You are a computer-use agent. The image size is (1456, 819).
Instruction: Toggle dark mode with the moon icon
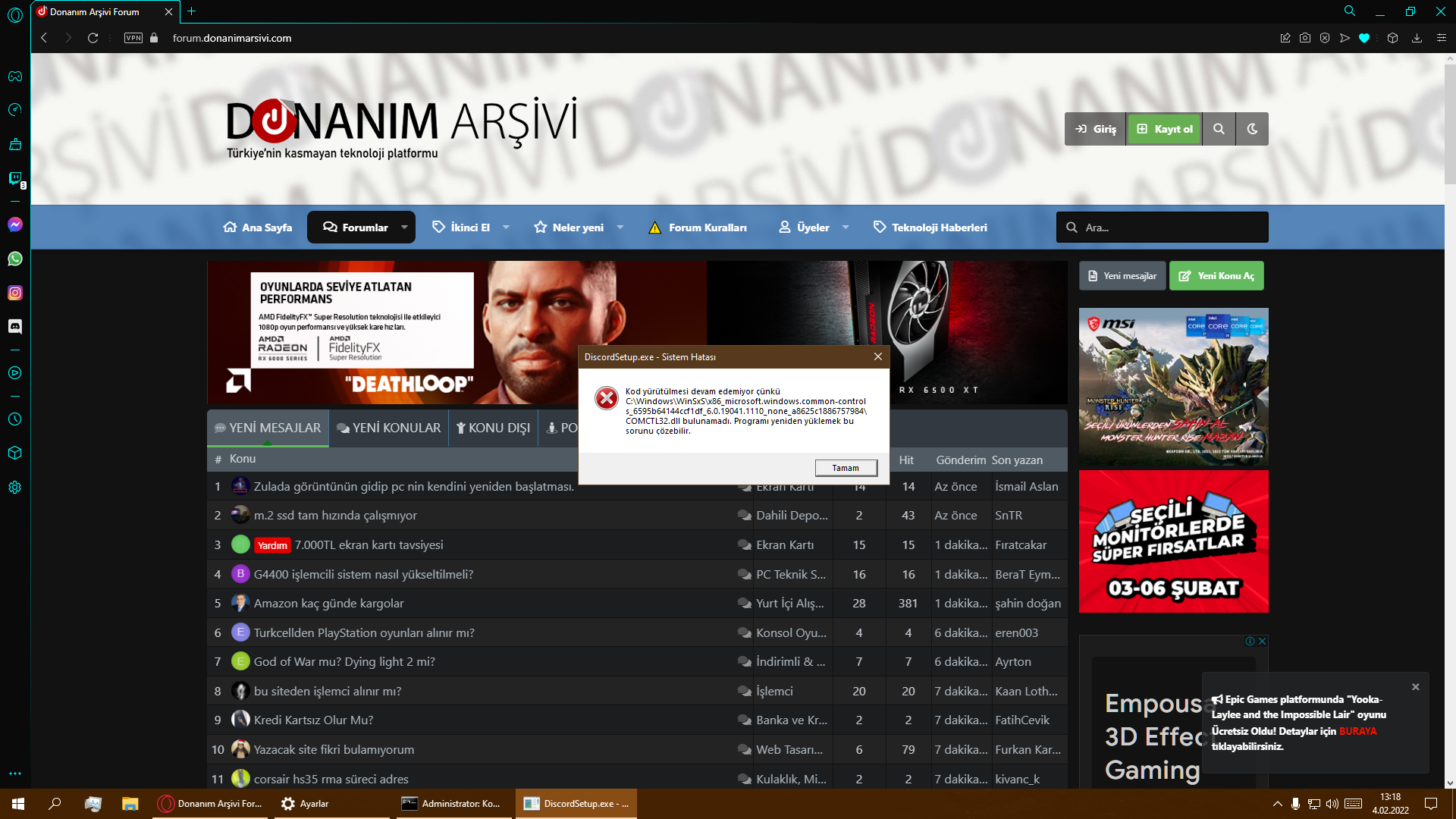point(1252,129)
